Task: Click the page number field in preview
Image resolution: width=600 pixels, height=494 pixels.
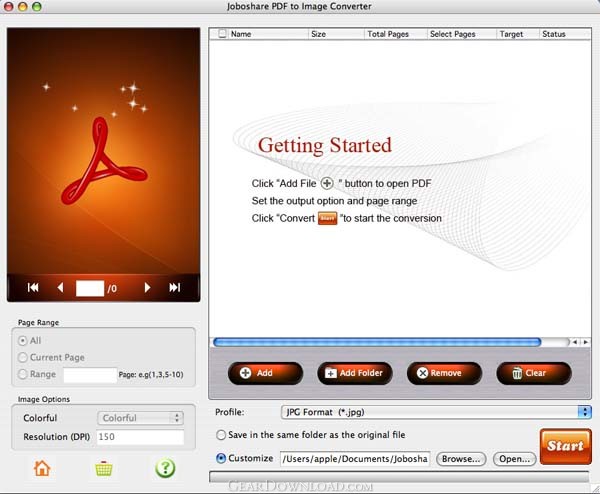Action: (x=90, y=288)
